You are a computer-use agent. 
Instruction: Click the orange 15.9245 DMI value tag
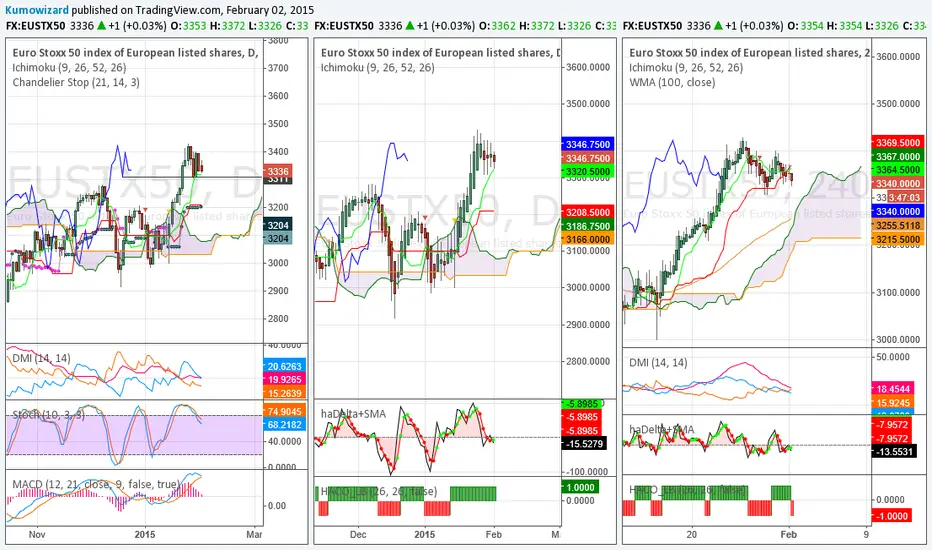point(892,403)
